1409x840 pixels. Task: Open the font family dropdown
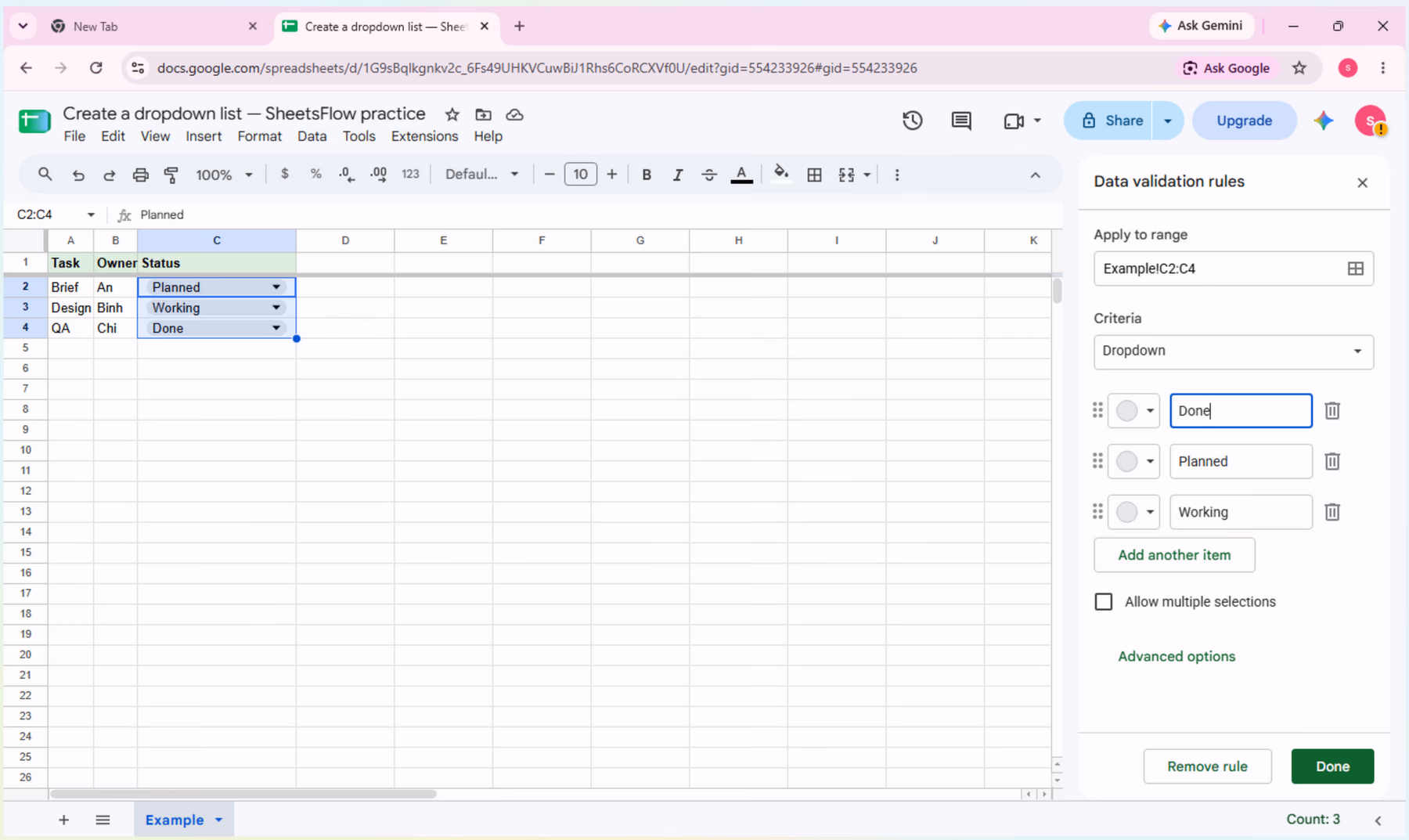tap(481, 175)
